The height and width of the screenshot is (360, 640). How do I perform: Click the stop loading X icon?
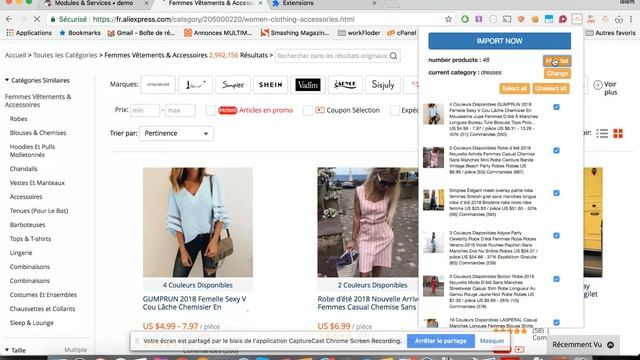[x=36, y=19]
